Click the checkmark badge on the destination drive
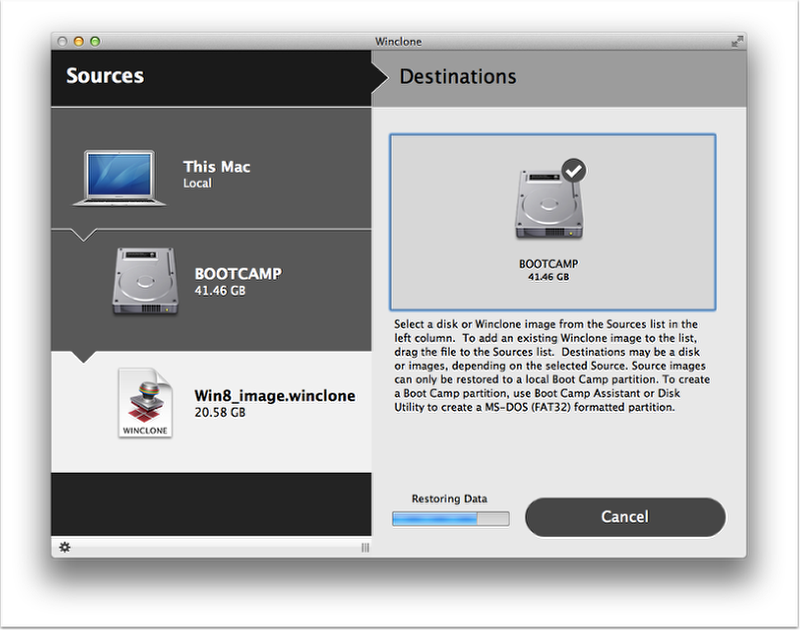 coord(573,170)
